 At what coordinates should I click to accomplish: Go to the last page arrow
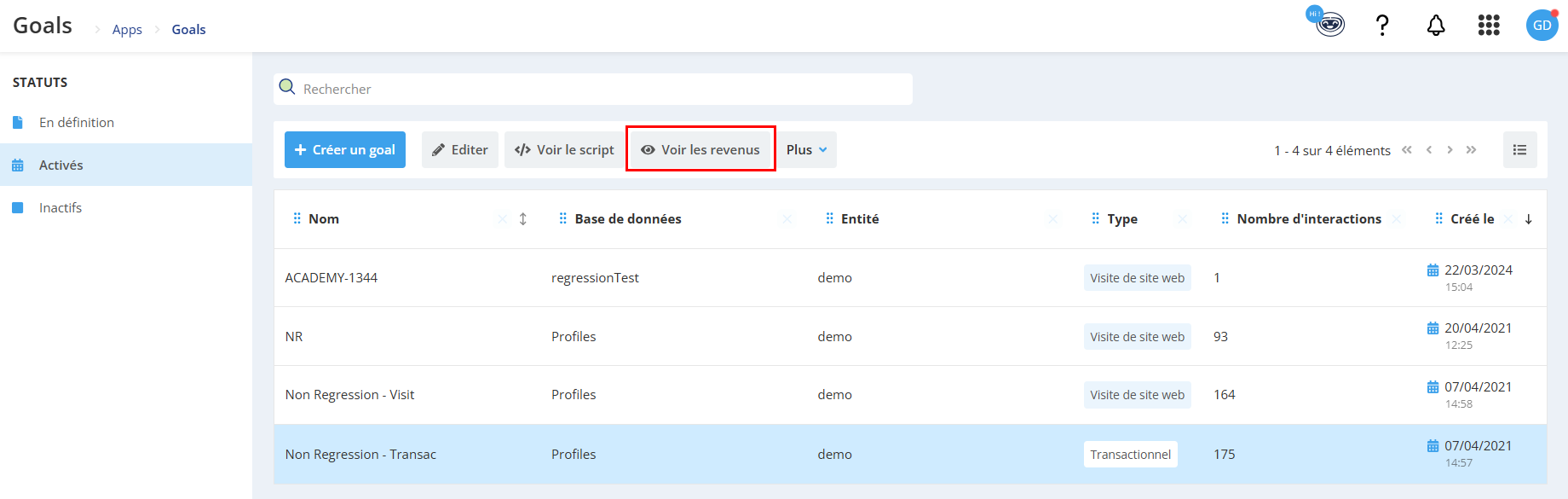point(1471,150)
